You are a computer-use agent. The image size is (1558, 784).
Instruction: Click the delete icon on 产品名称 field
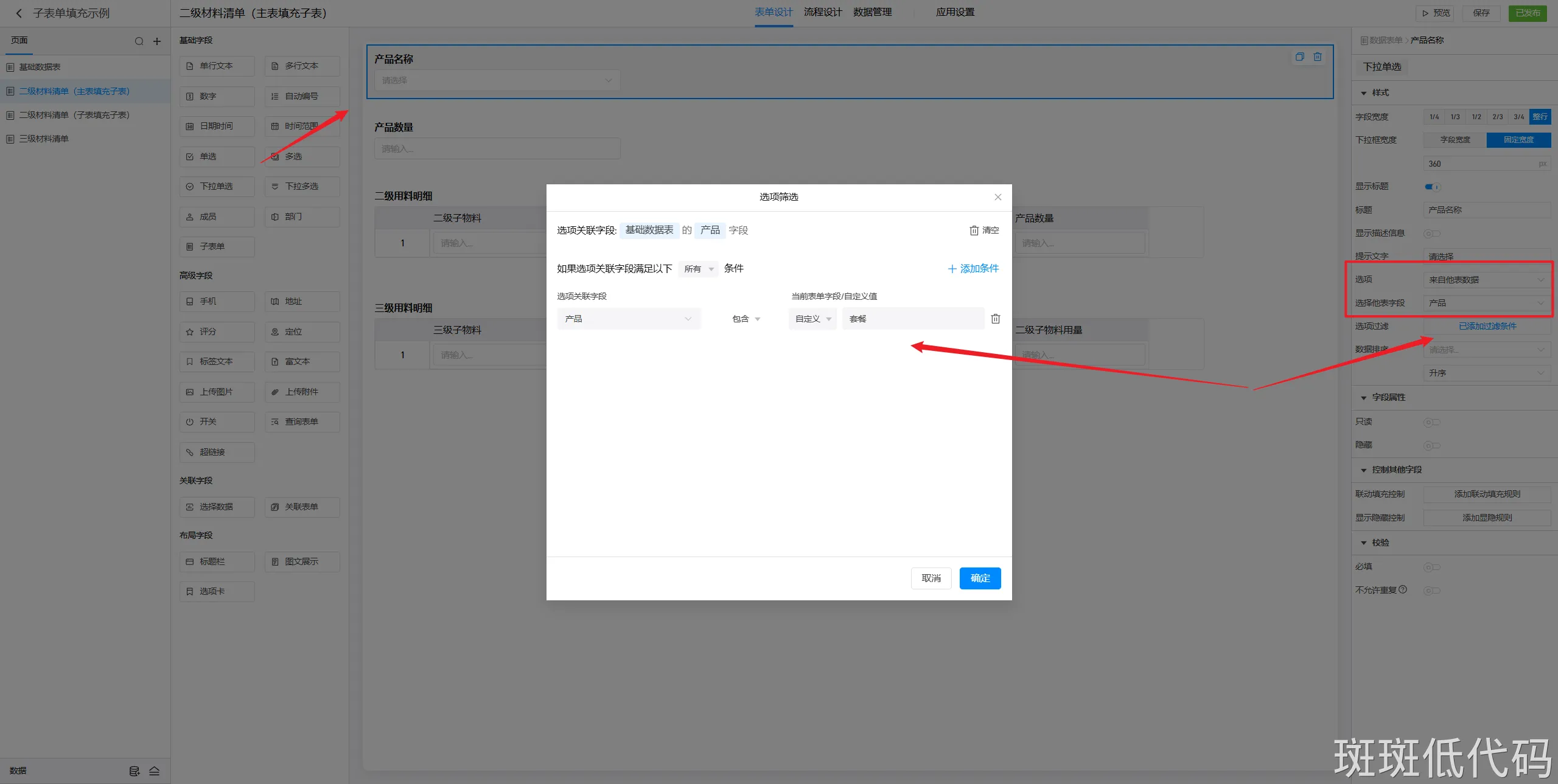point(1318,57)
